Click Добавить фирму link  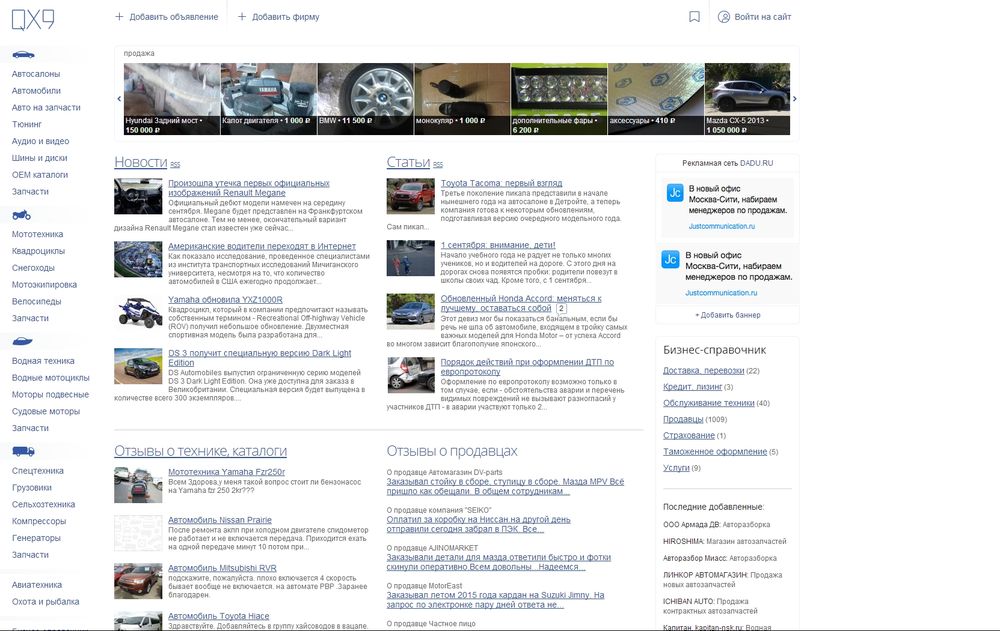click(x=279, y=17)
